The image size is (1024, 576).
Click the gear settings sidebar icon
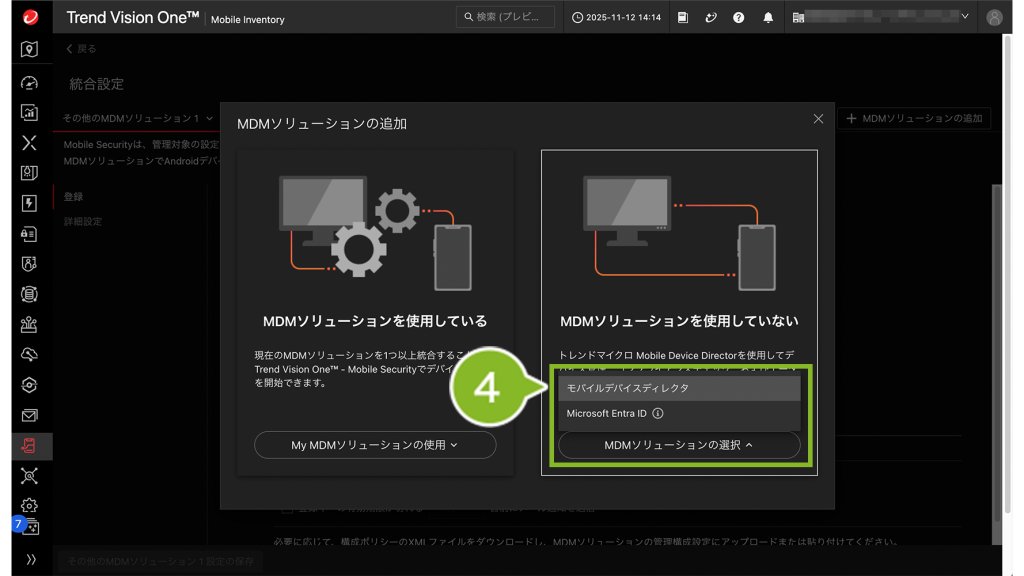29,505
